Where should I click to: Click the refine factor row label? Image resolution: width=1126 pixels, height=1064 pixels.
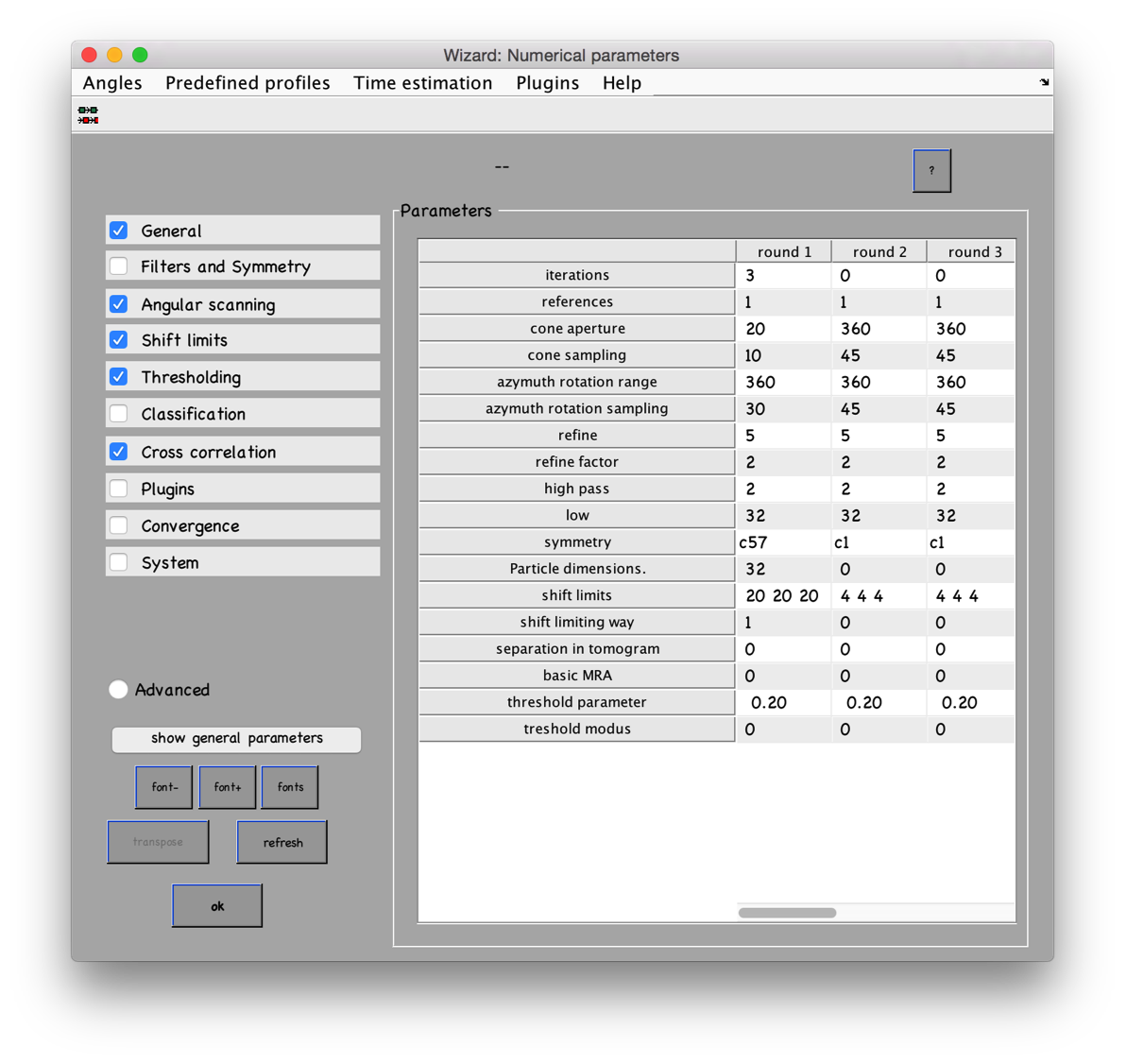tap(576, 461)
